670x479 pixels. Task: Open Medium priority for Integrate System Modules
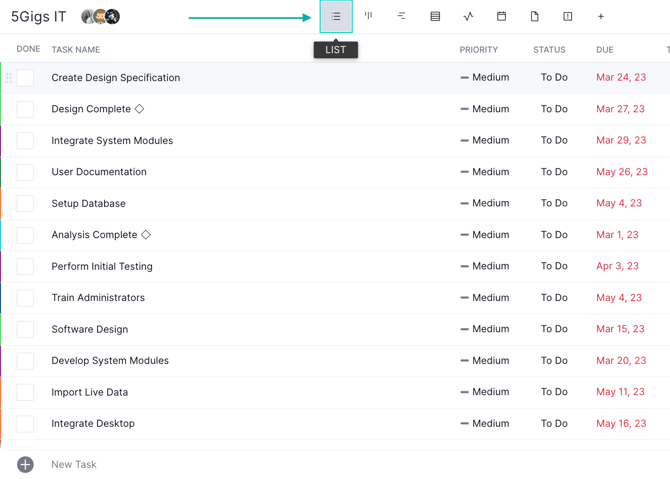coord(485,140)
